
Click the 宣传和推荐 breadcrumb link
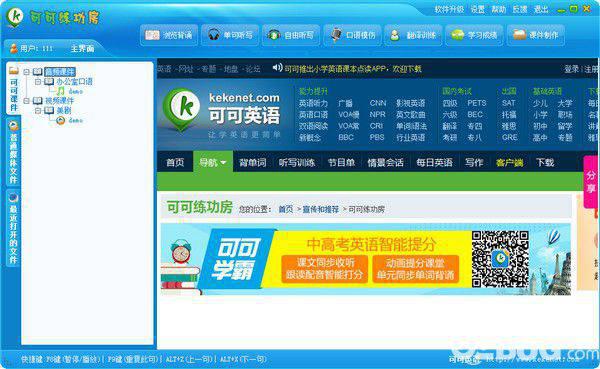point(321,209)
